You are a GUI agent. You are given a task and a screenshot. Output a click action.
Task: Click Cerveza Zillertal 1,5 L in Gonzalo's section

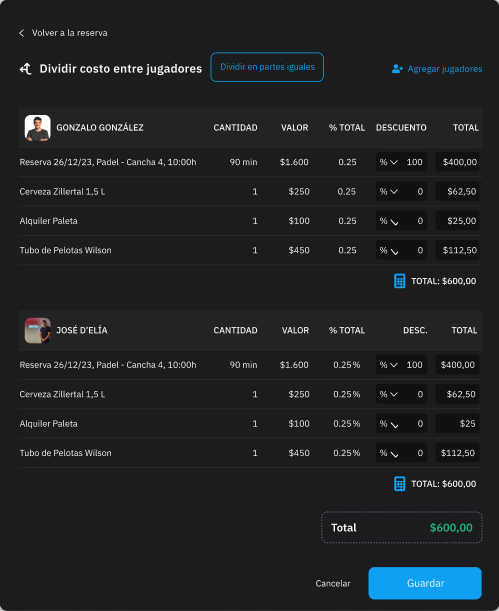click(x=62, y=192)
